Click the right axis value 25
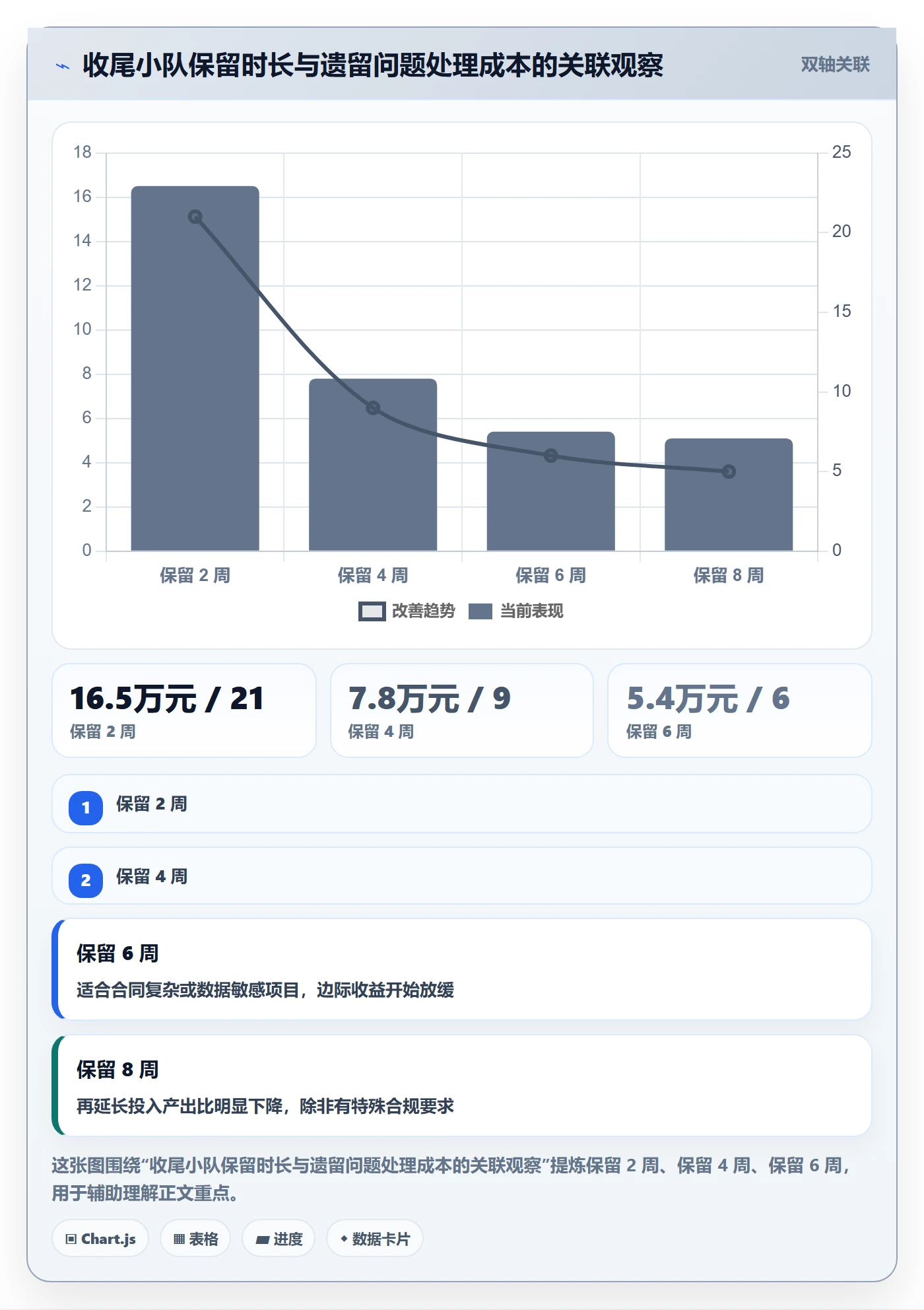The height and width of the screenshot is (1310, 924). pyautogui.click(x=841, y=153)
